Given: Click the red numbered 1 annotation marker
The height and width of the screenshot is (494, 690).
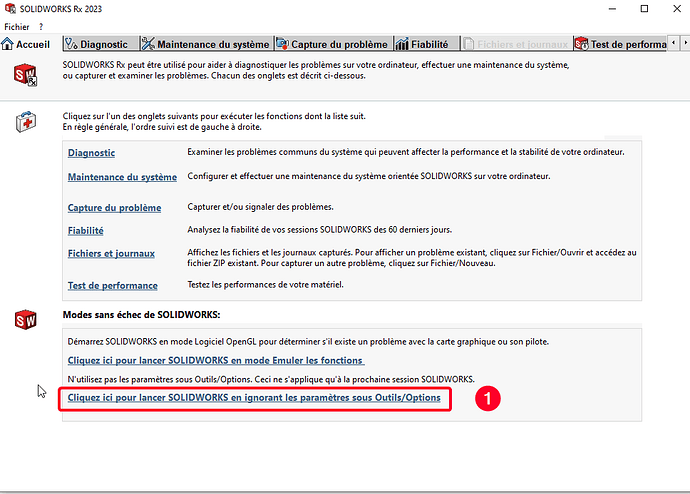Looking at the screenshot, I should coord(487,398).
